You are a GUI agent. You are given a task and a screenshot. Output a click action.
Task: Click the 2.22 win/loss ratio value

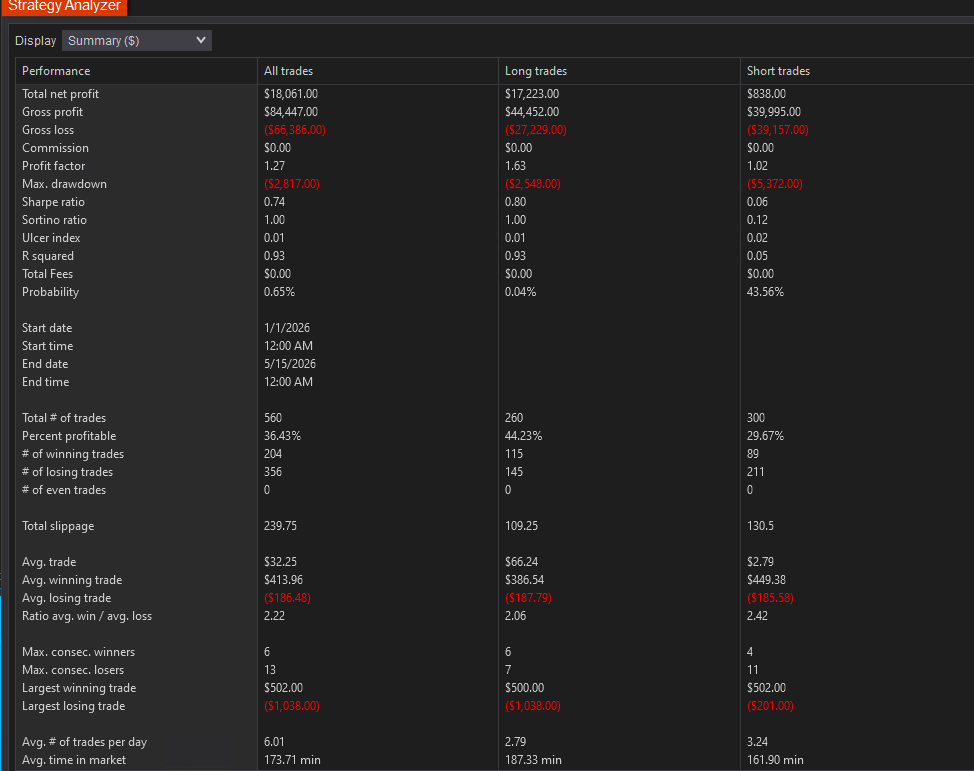tap(274, 616)
